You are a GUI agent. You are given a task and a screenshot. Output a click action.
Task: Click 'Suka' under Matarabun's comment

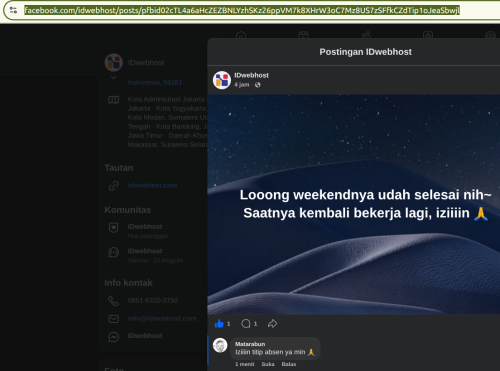pyautogui.click(x=268, y=364)
